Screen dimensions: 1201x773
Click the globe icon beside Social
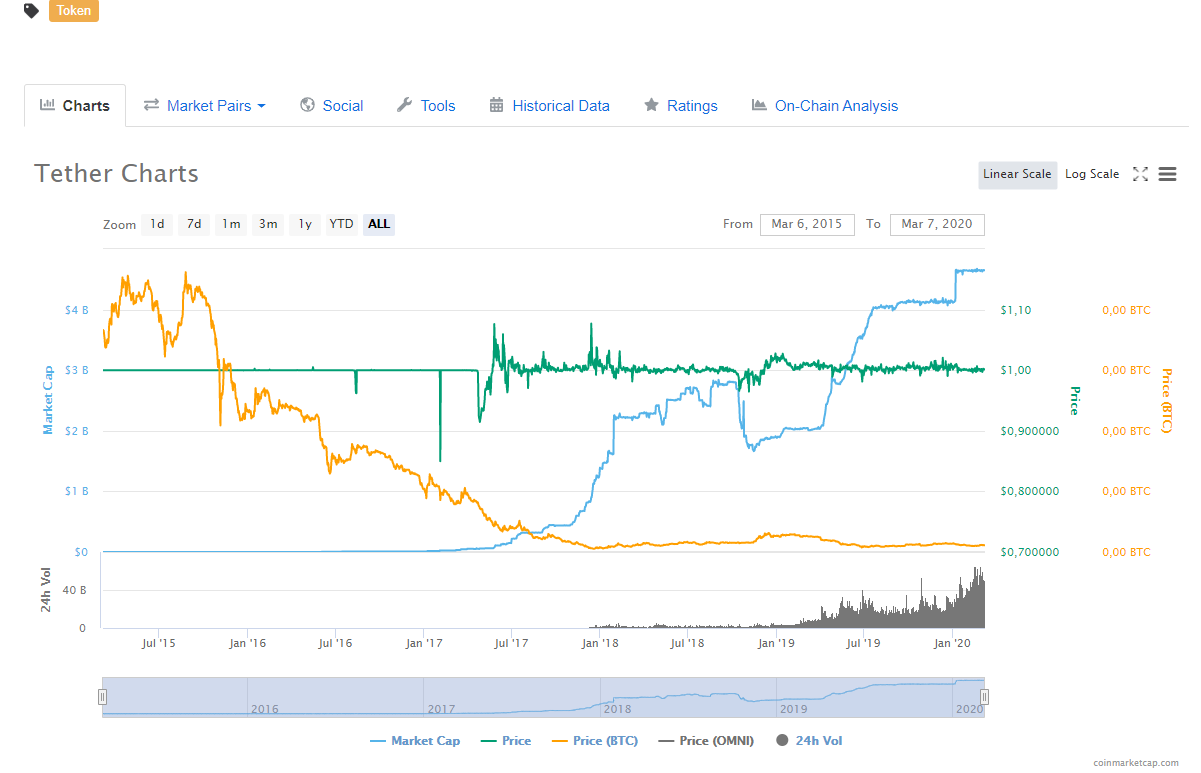pyautogui.click(x=307, y=105)
